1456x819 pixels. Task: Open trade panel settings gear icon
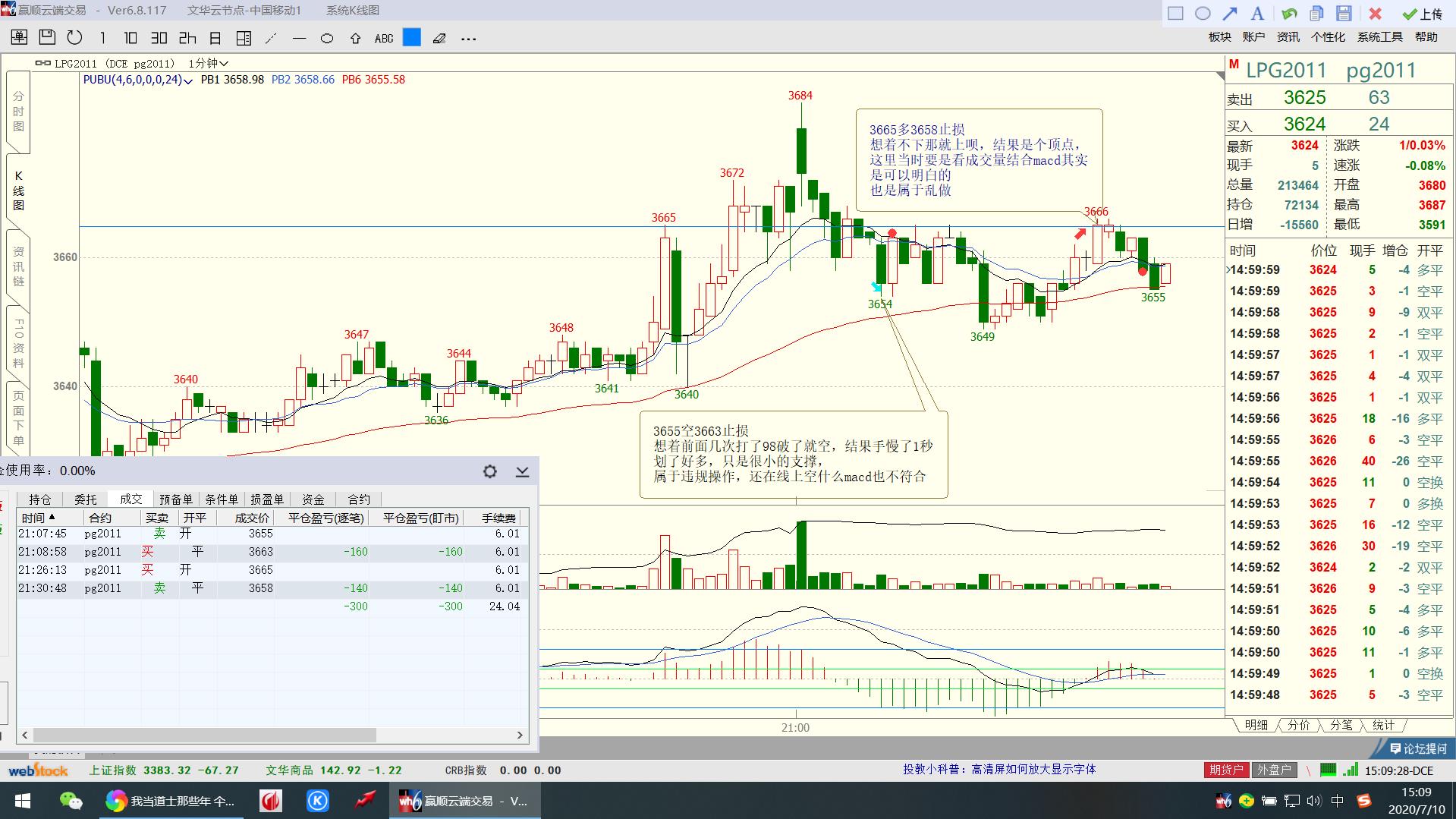pos(490,471)
